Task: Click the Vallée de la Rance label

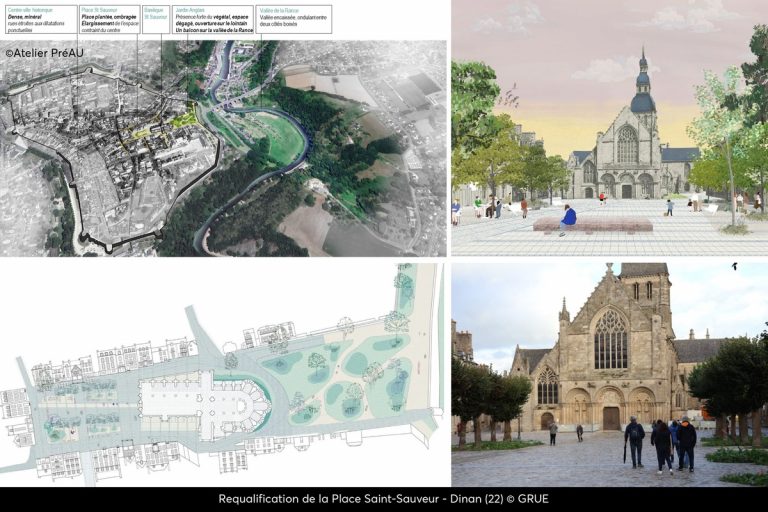Action: coord(293,20)
